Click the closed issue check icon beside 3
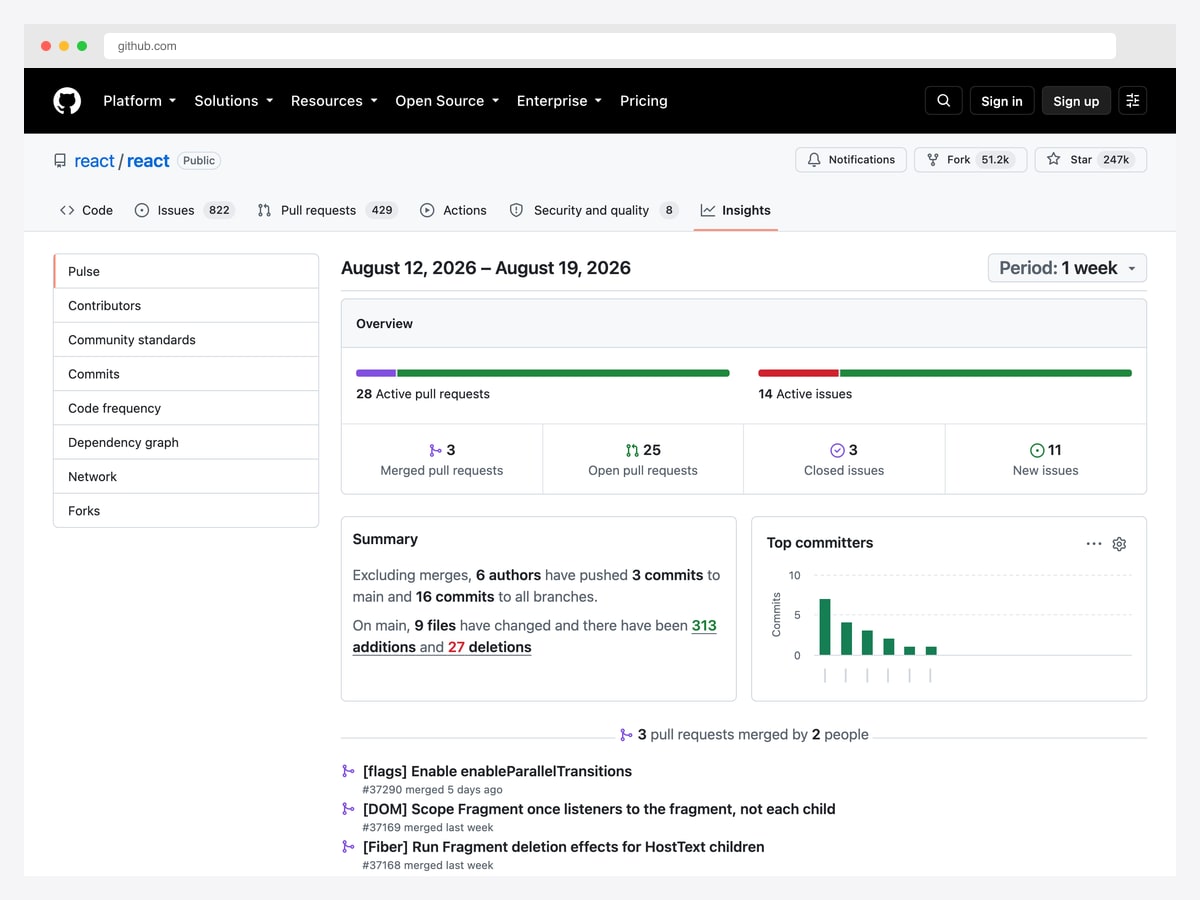This screenshot has height=900, width=1200. click(x=837, y=450)
